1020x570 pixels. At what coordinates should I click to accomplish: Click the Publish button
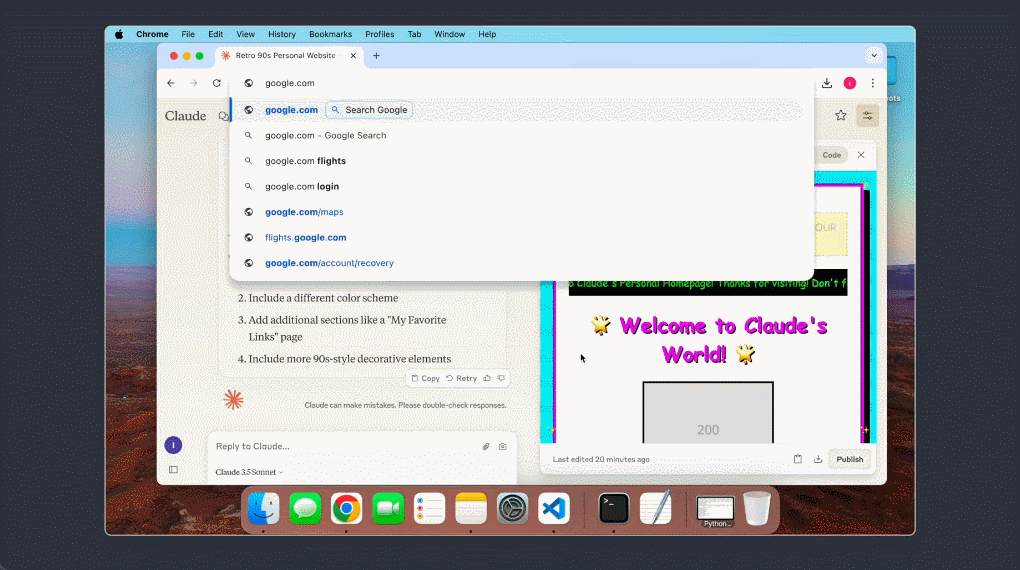849,459
